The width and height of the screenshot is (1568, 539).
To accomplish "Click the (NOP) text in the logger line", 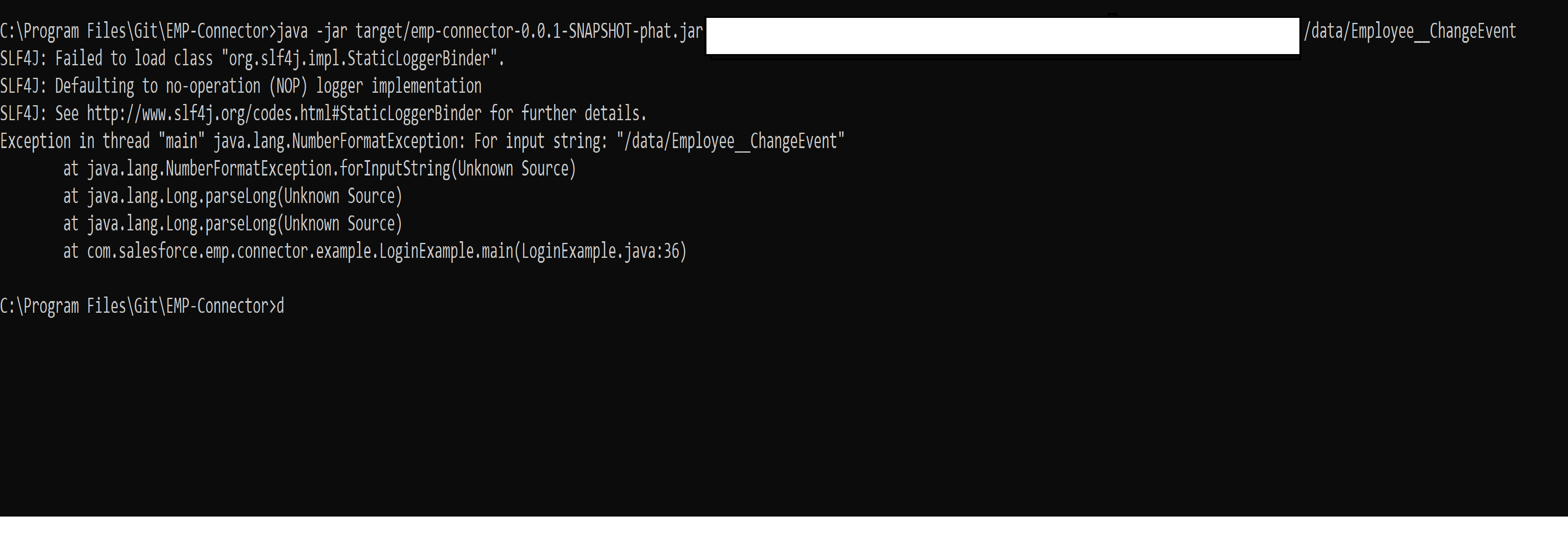I will tap(288, 87).
